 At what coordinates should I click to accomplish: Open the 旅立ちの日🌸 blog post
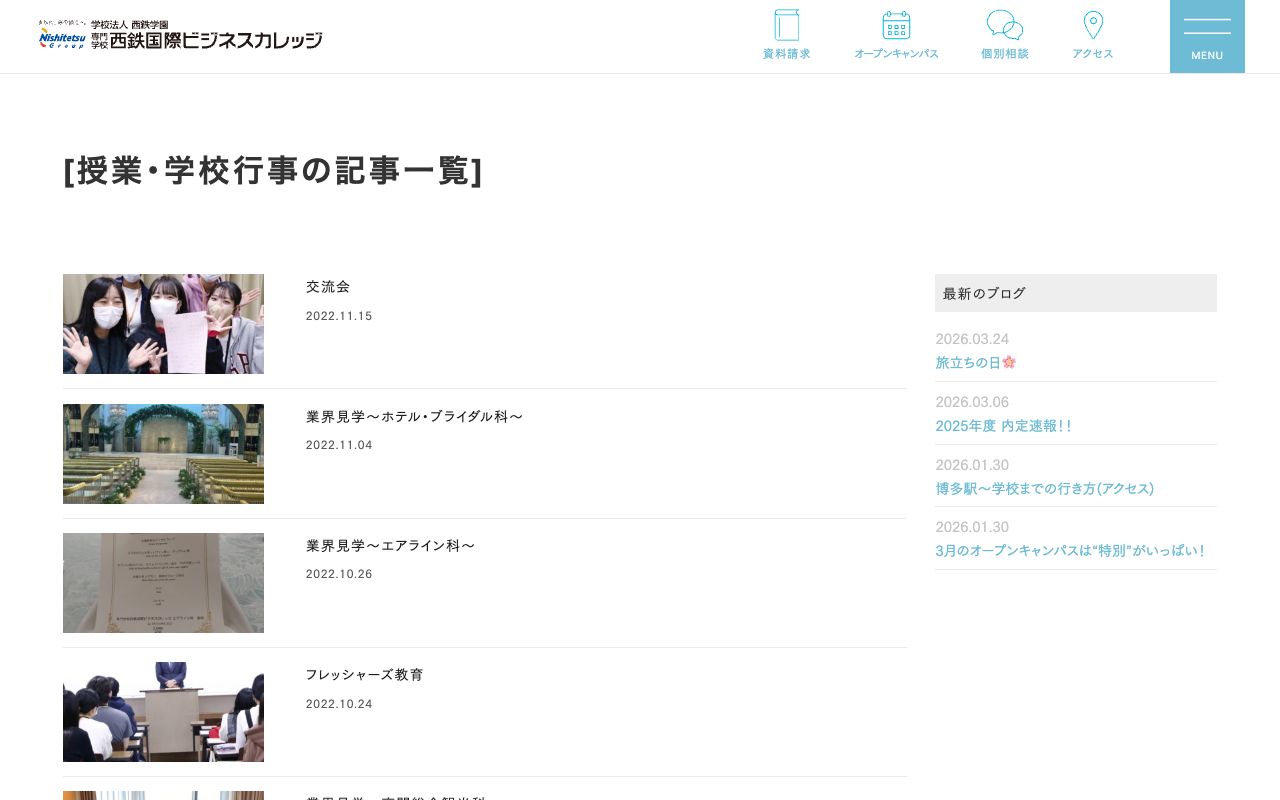click(975, 362)
